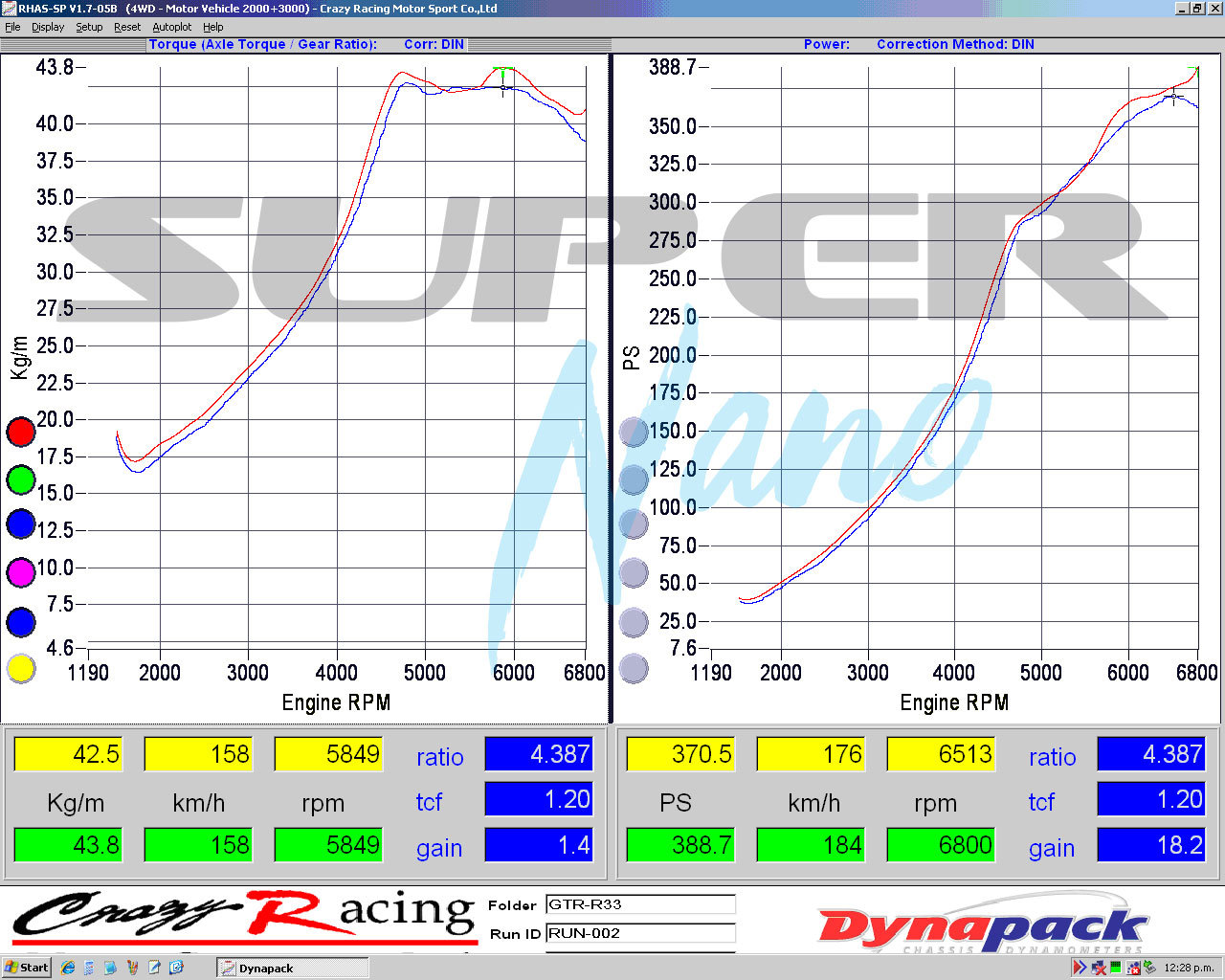
Task: Expand the Reset menu
Action: (x=127, y=27)
